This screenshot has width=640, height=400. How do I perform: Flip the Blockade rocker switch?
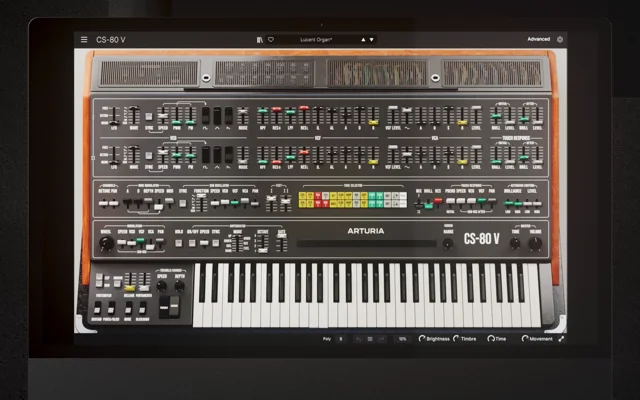[x=142, y=308]
